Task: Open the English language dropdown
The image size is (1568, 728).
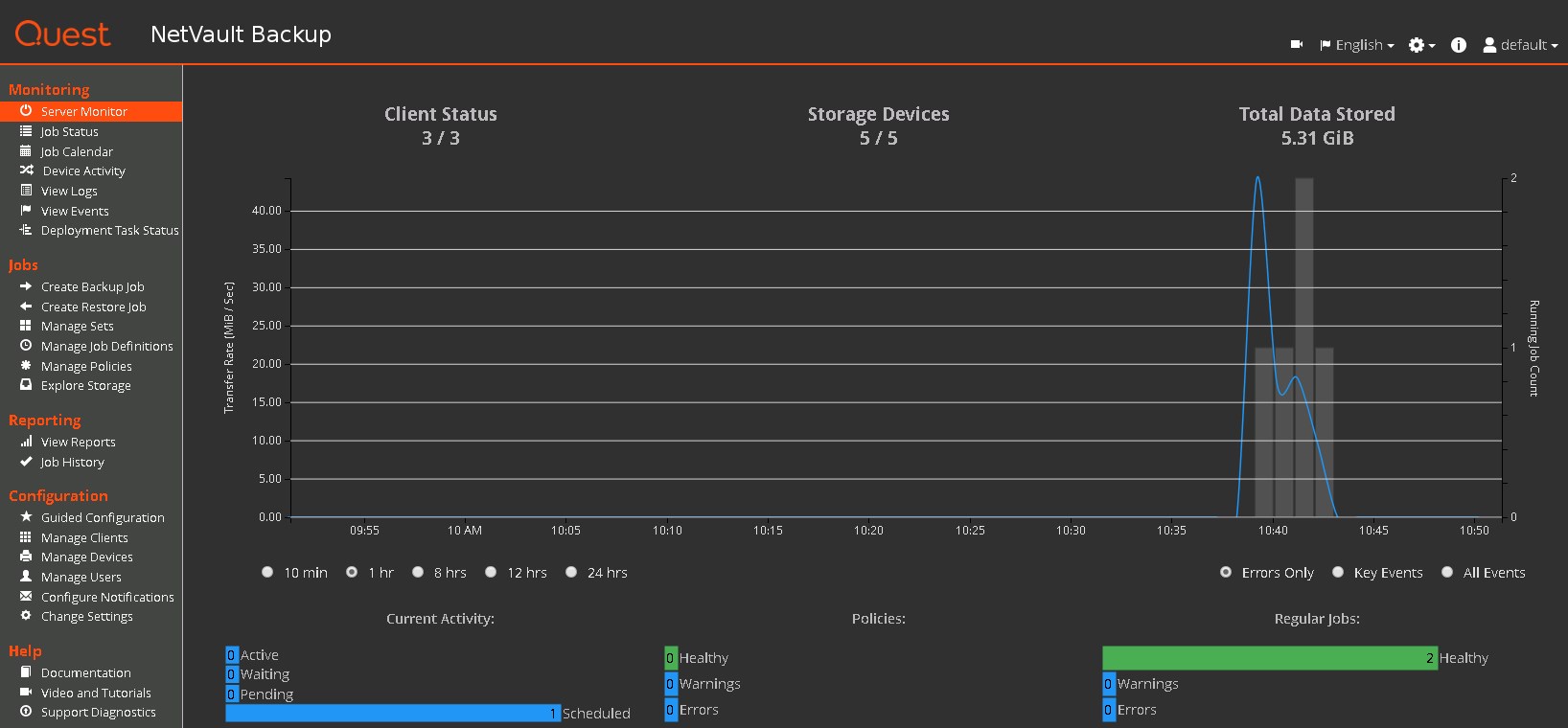Action: coord(1357,45)
